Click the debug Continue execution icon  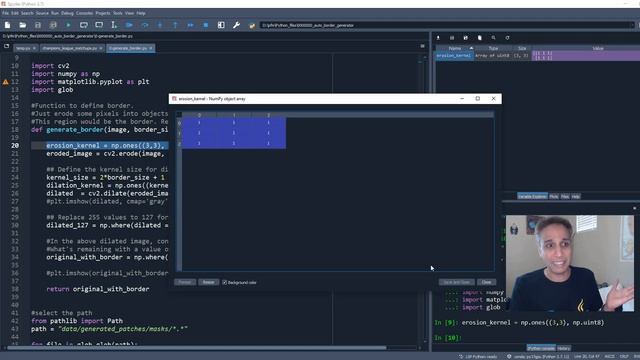[190, 25]
